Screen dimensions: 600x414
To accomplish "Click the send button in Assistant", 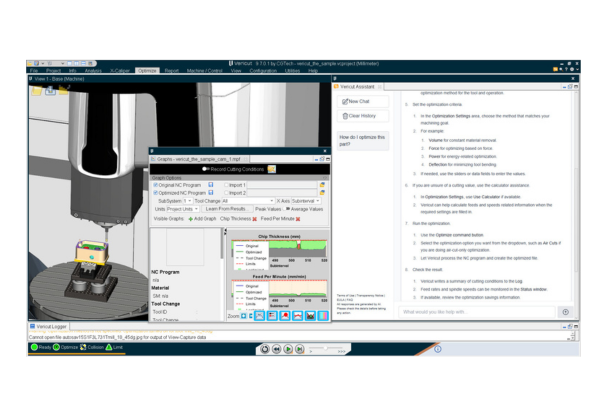I will click(566, 312).
